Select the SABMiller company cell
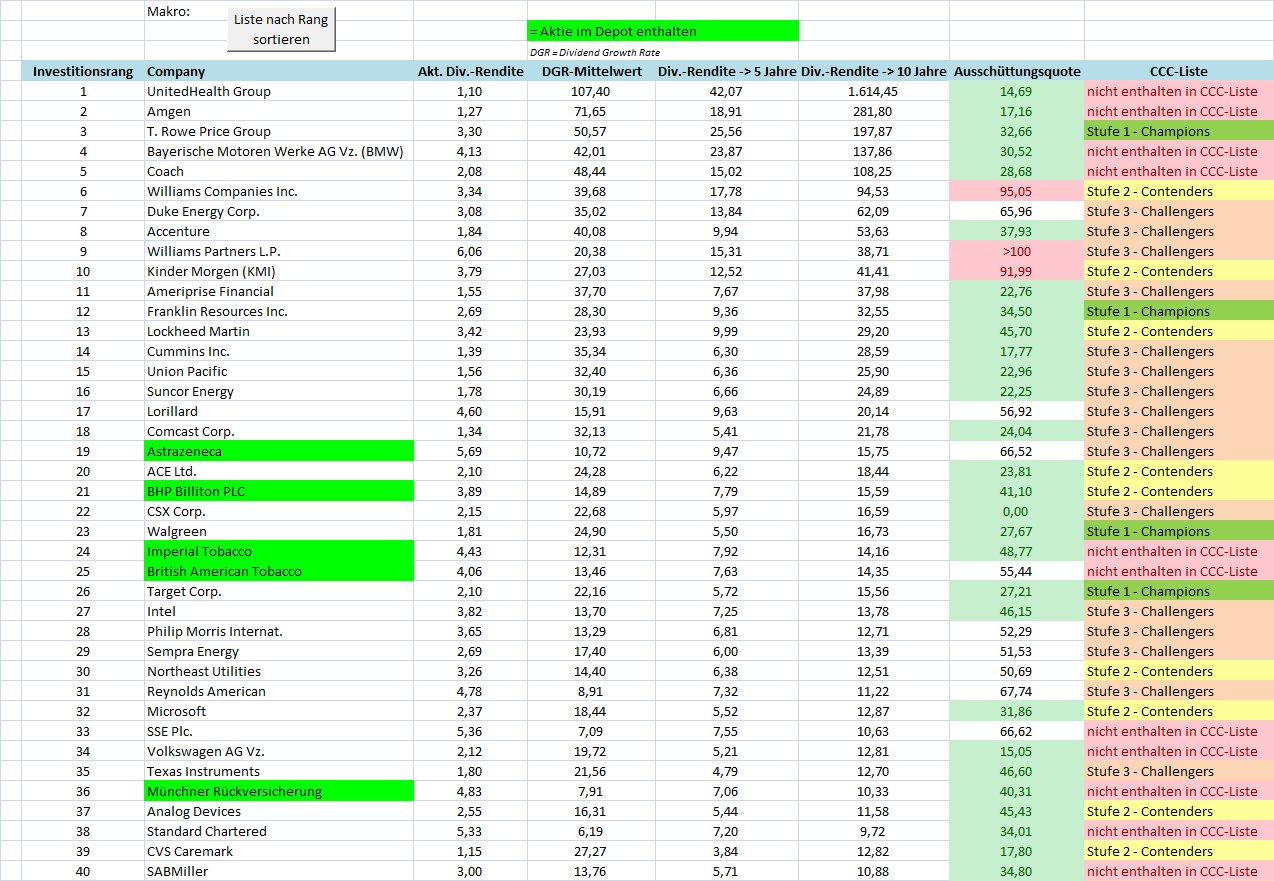 (x=279, y=871)
